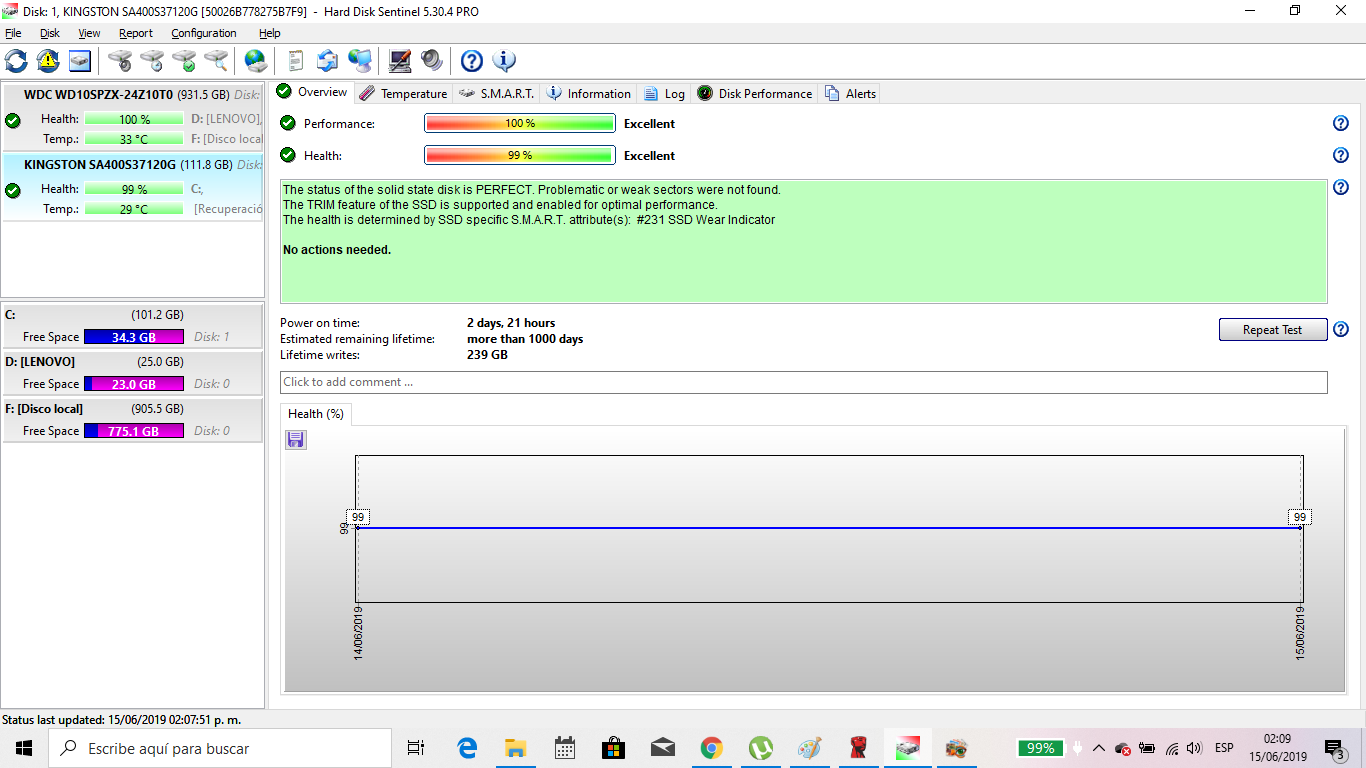Click the disk-with-magnifier surface test icon
This screenshot has height=768, width=1366.
point(216,61)
